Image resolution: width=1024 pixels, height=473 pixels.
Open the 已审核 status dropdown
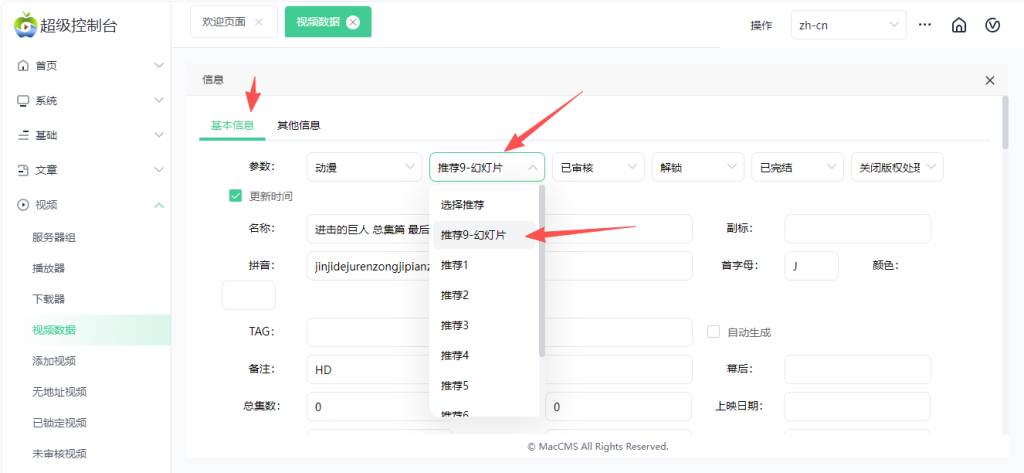click(597, 167)
